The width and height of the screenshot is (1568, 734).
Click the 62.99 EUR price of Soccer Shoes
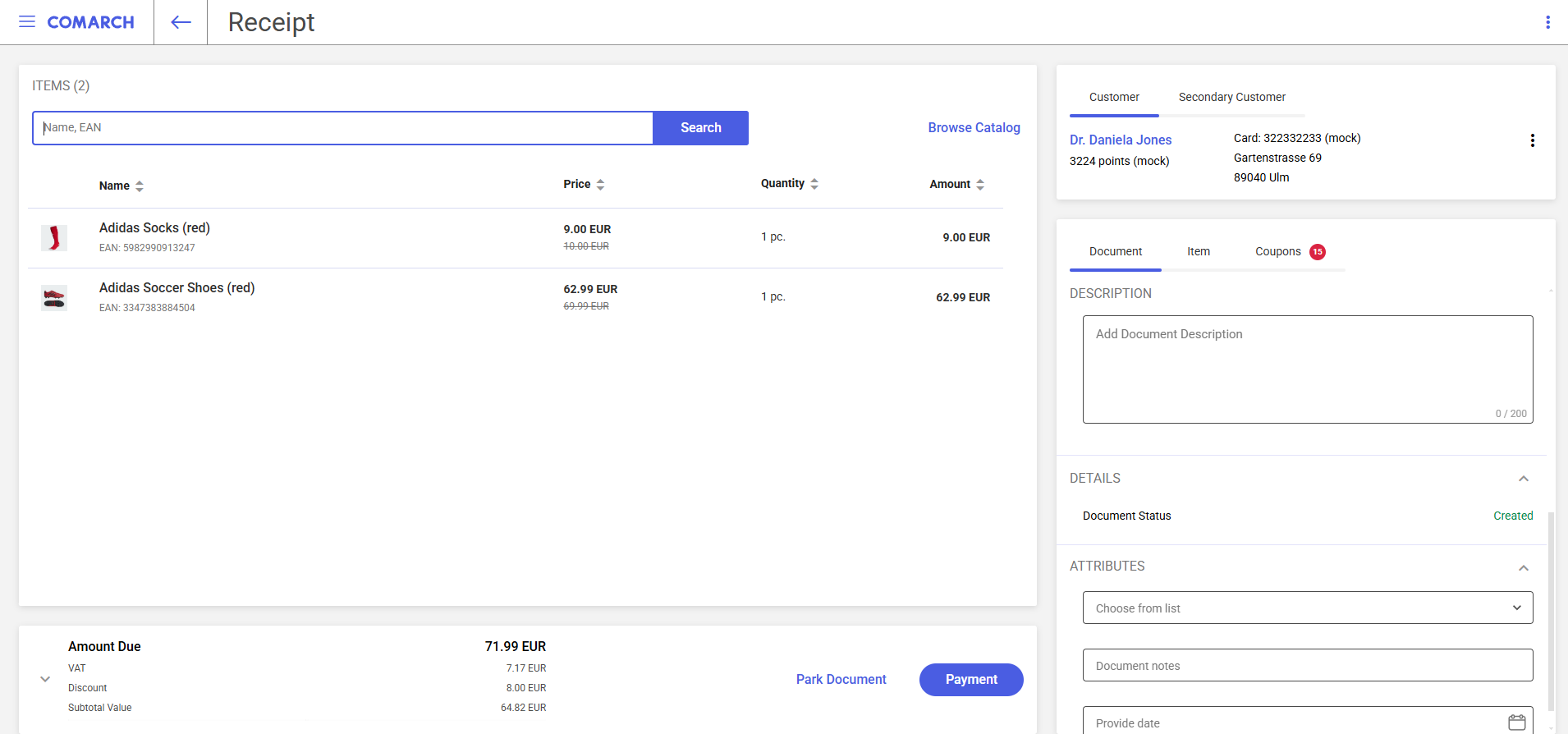point(590,290)
